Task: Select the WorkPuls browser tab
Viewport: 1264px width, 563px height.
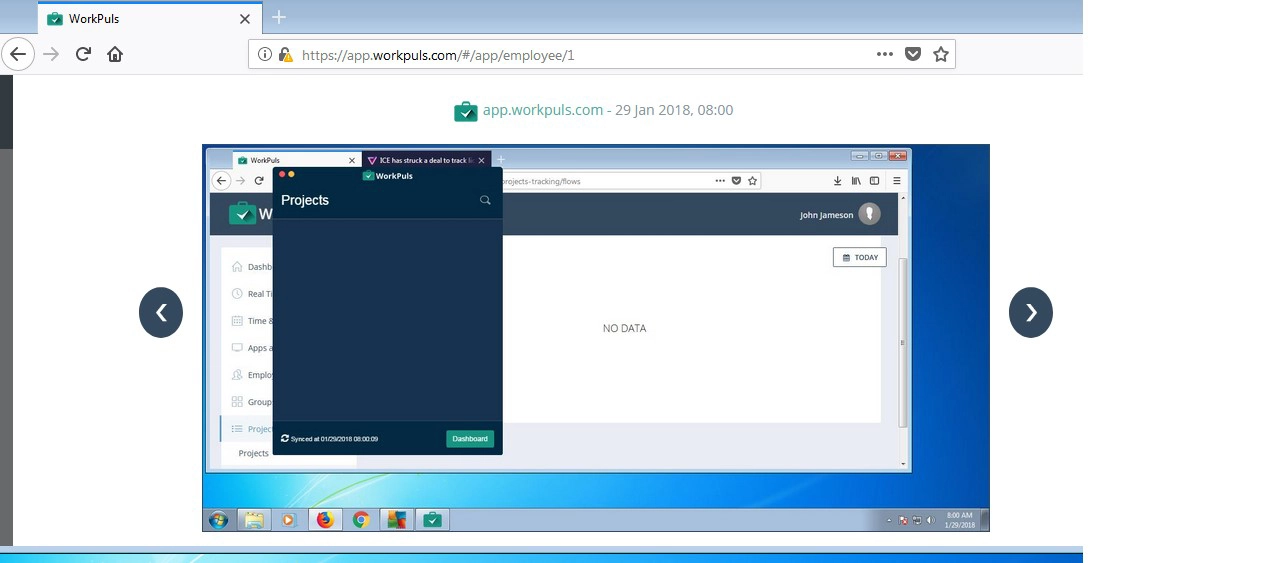Action: [149, 18]
